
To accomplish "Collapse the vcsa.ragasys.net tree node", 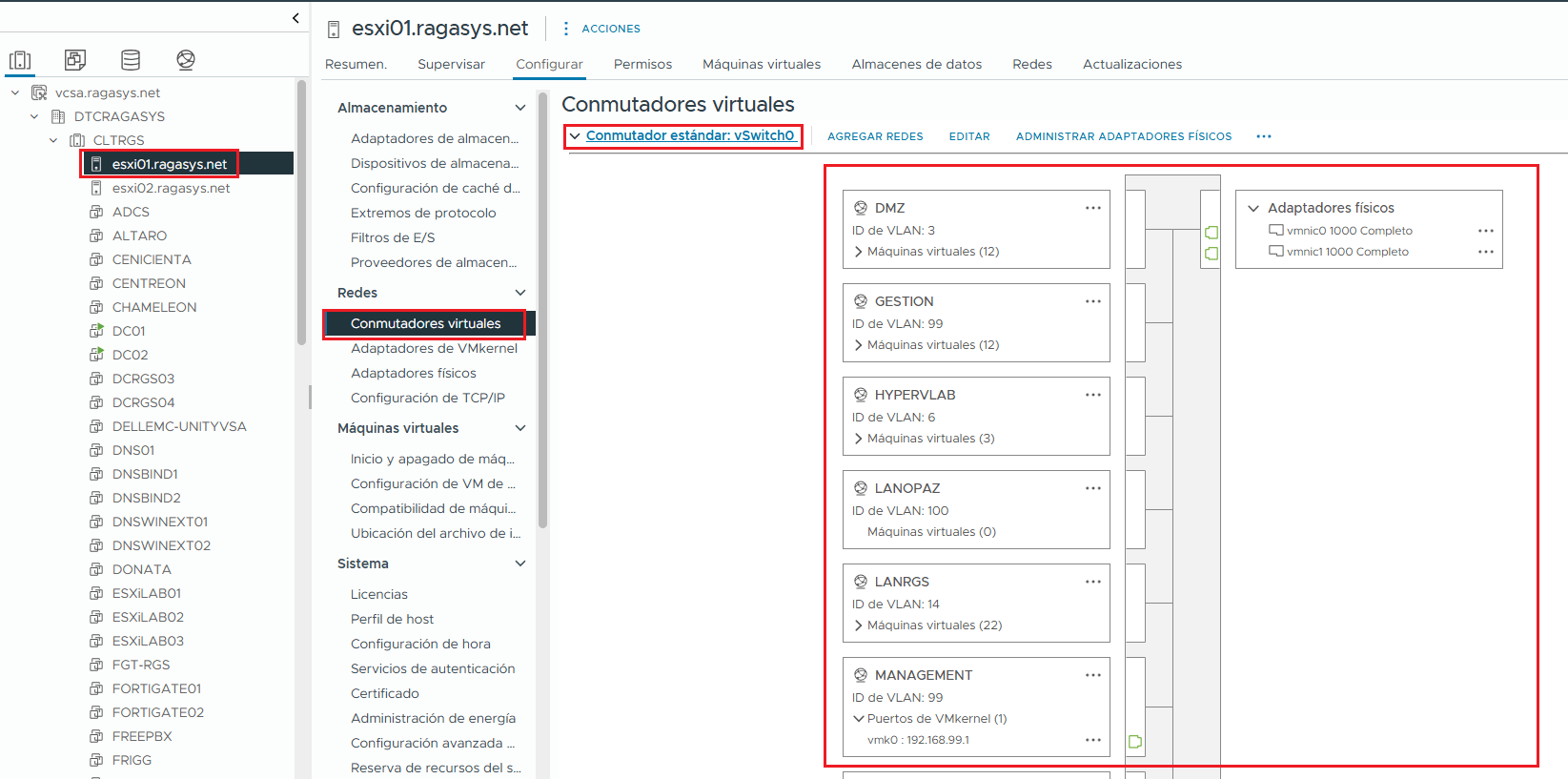I will coord(15,92).
